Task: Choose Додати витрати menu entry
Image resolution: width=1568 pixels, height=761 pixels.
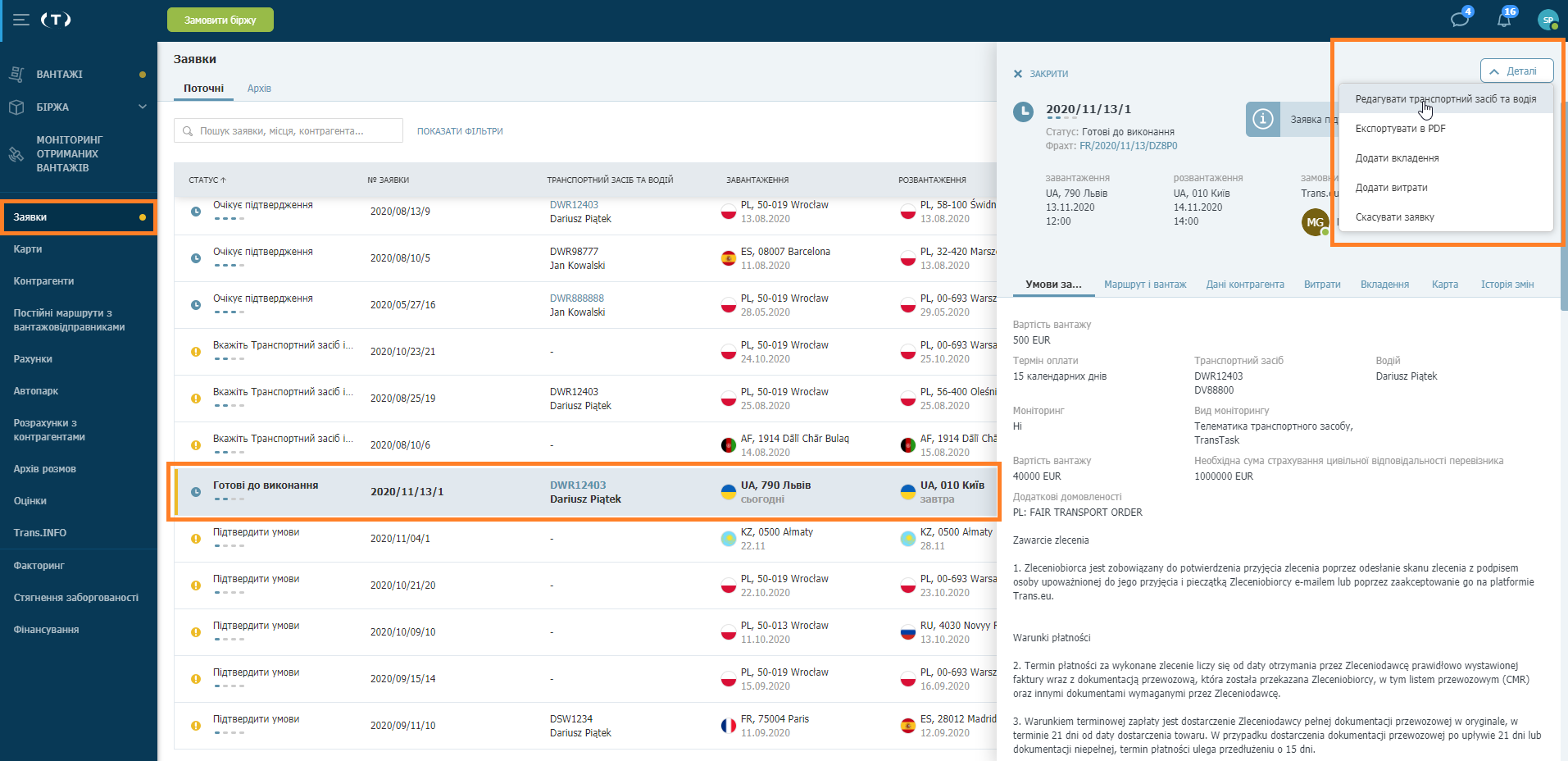Action: click(1446, 188)
